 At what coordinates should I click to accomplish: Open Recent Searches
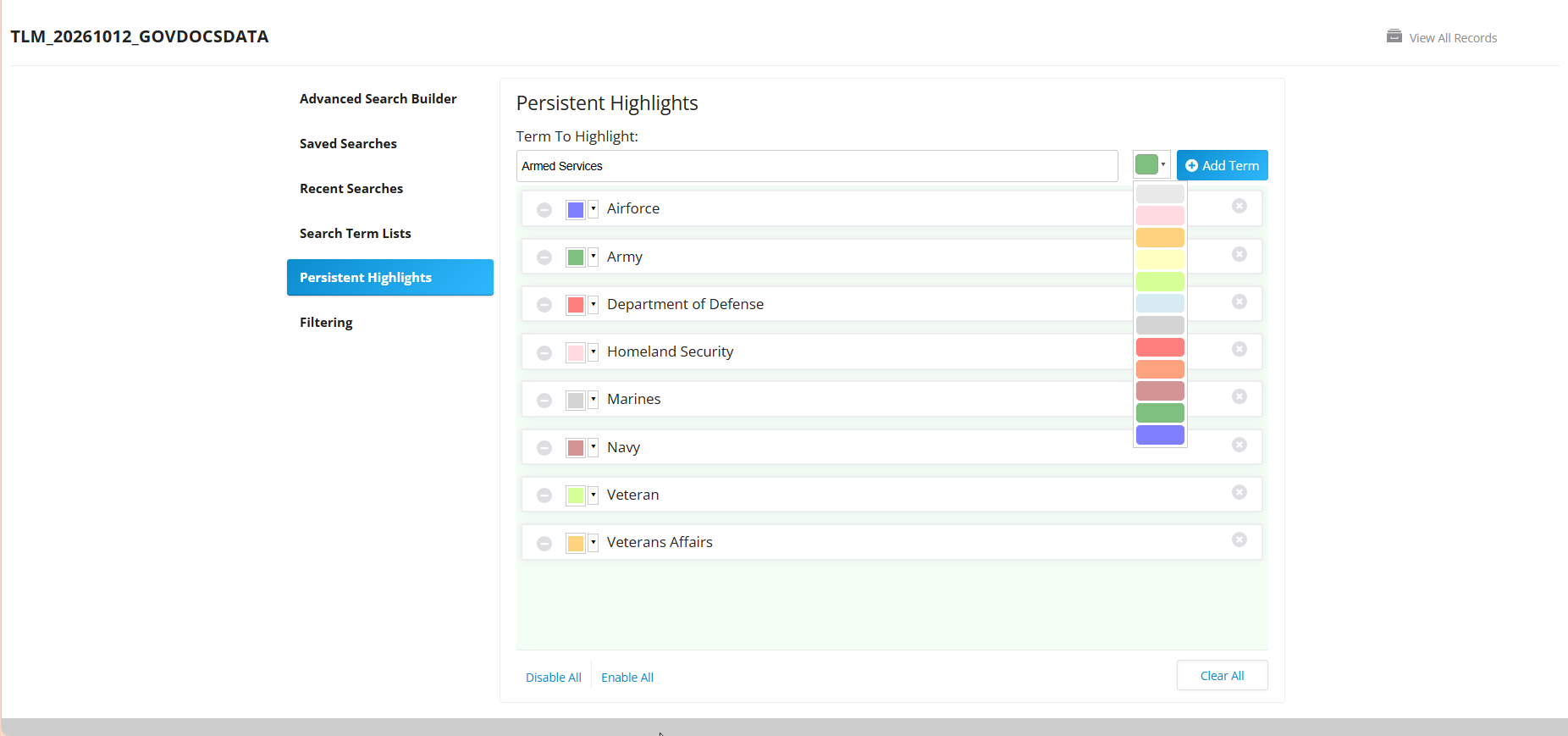click(351, 189)
